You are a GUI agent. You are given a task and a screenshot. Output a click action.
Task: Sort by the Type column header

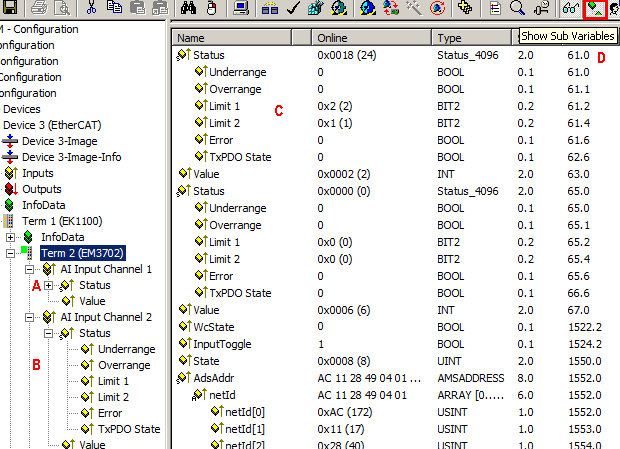[x=472, y=38]
